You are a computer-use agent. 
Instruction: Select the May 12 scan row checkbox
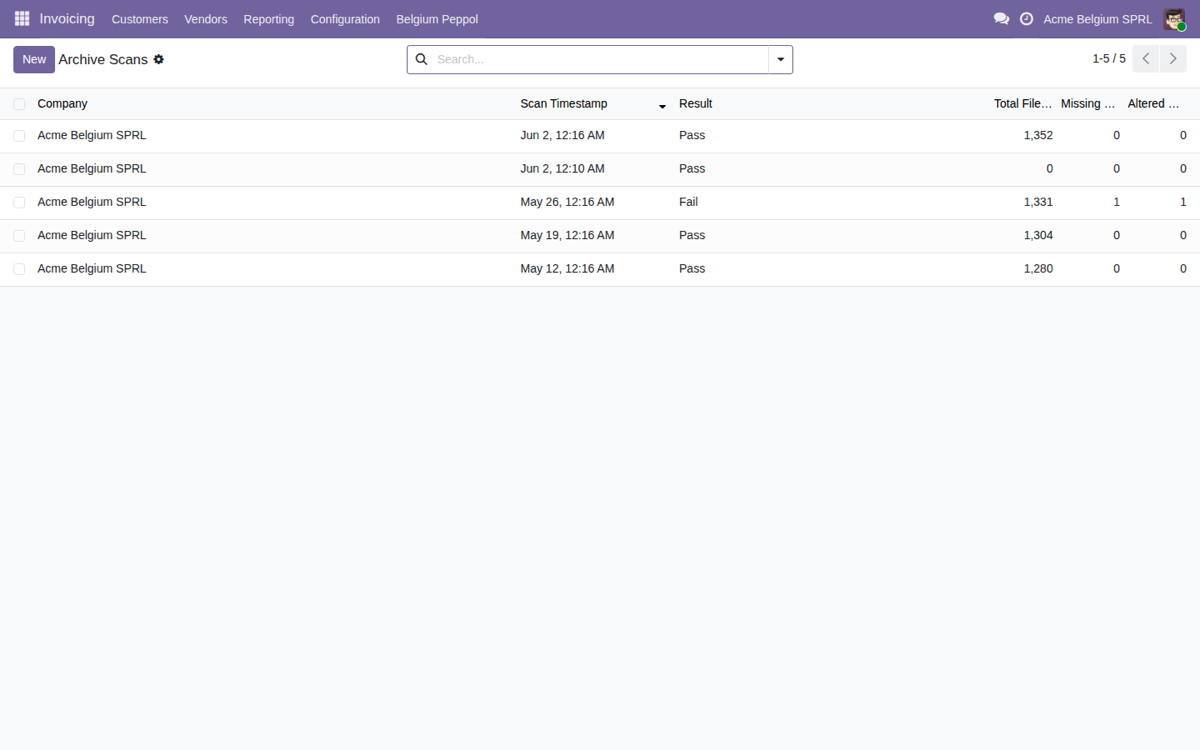[19, 269]
